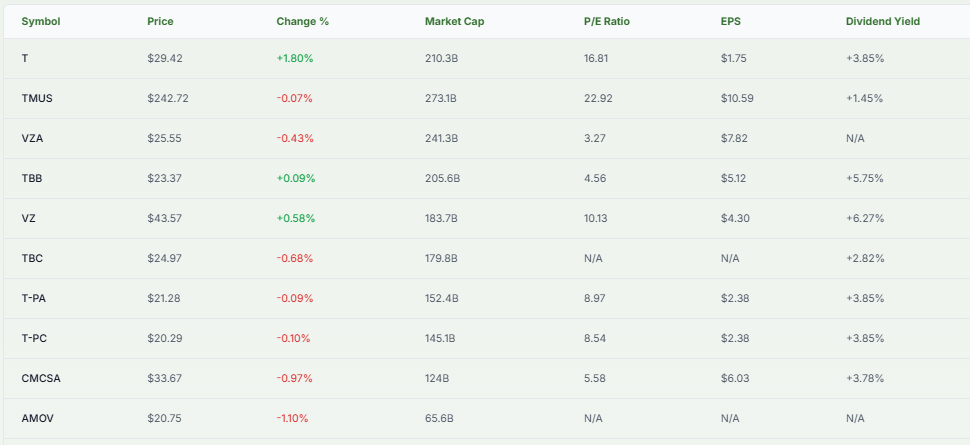The height and width of the screenshot is (445, 970).
Task: Click the +3.78% dividend yield value
Action: pyautogui.click(x=865, y=378)
